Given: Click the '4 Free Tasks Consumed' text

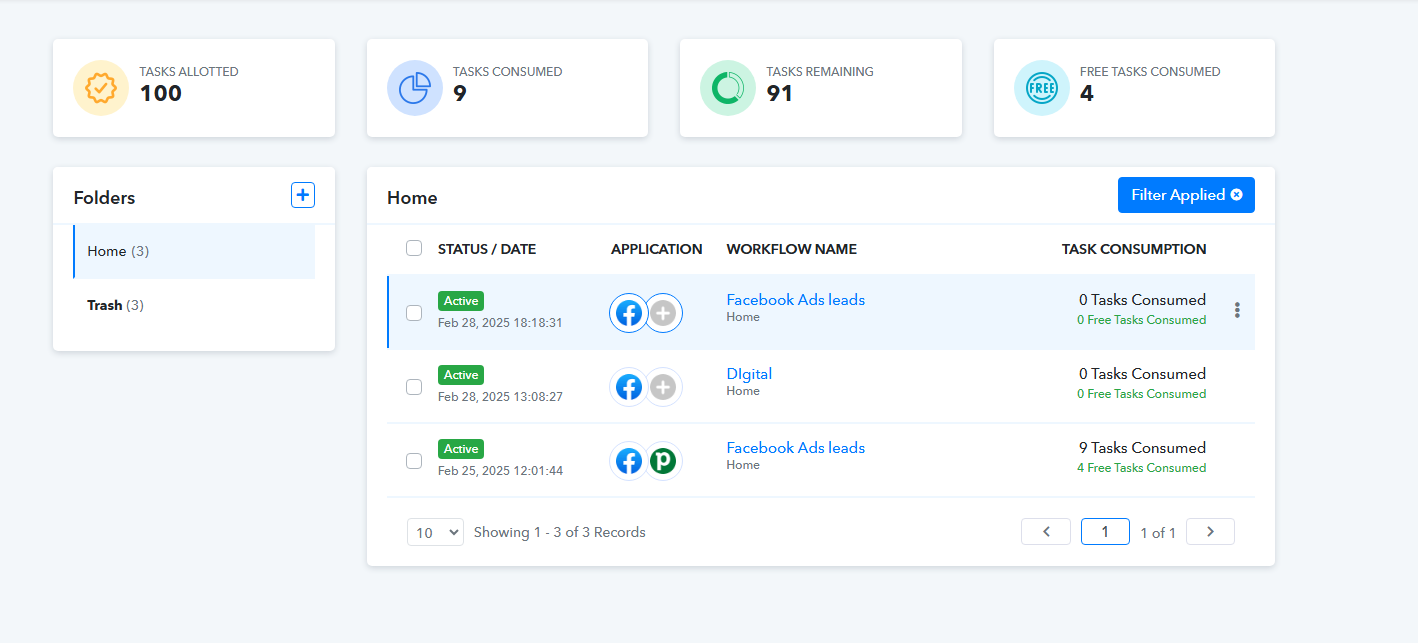Looking at the screenshot, I should coord(1142,467).
